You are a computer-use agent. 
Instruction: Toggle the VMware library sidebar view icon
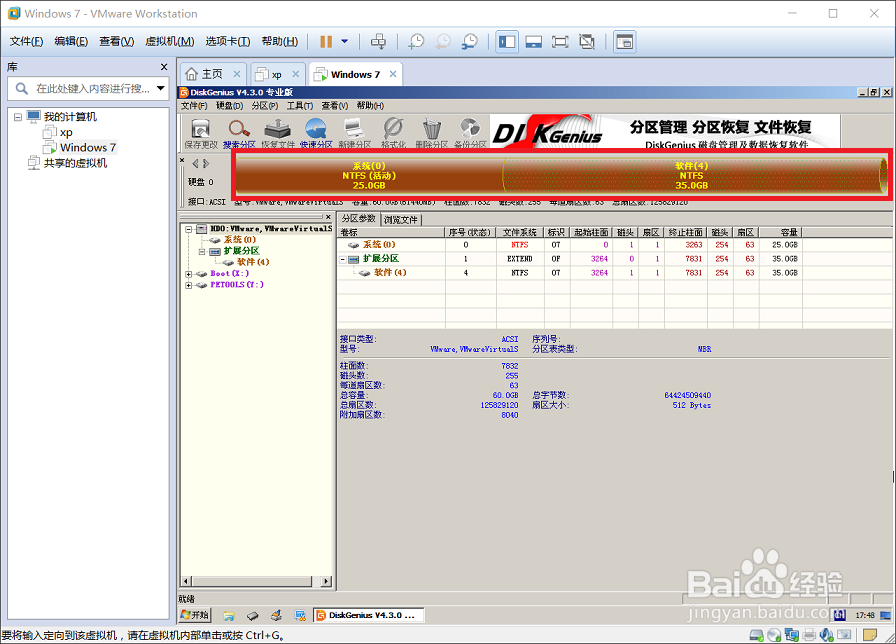point(507,42)
